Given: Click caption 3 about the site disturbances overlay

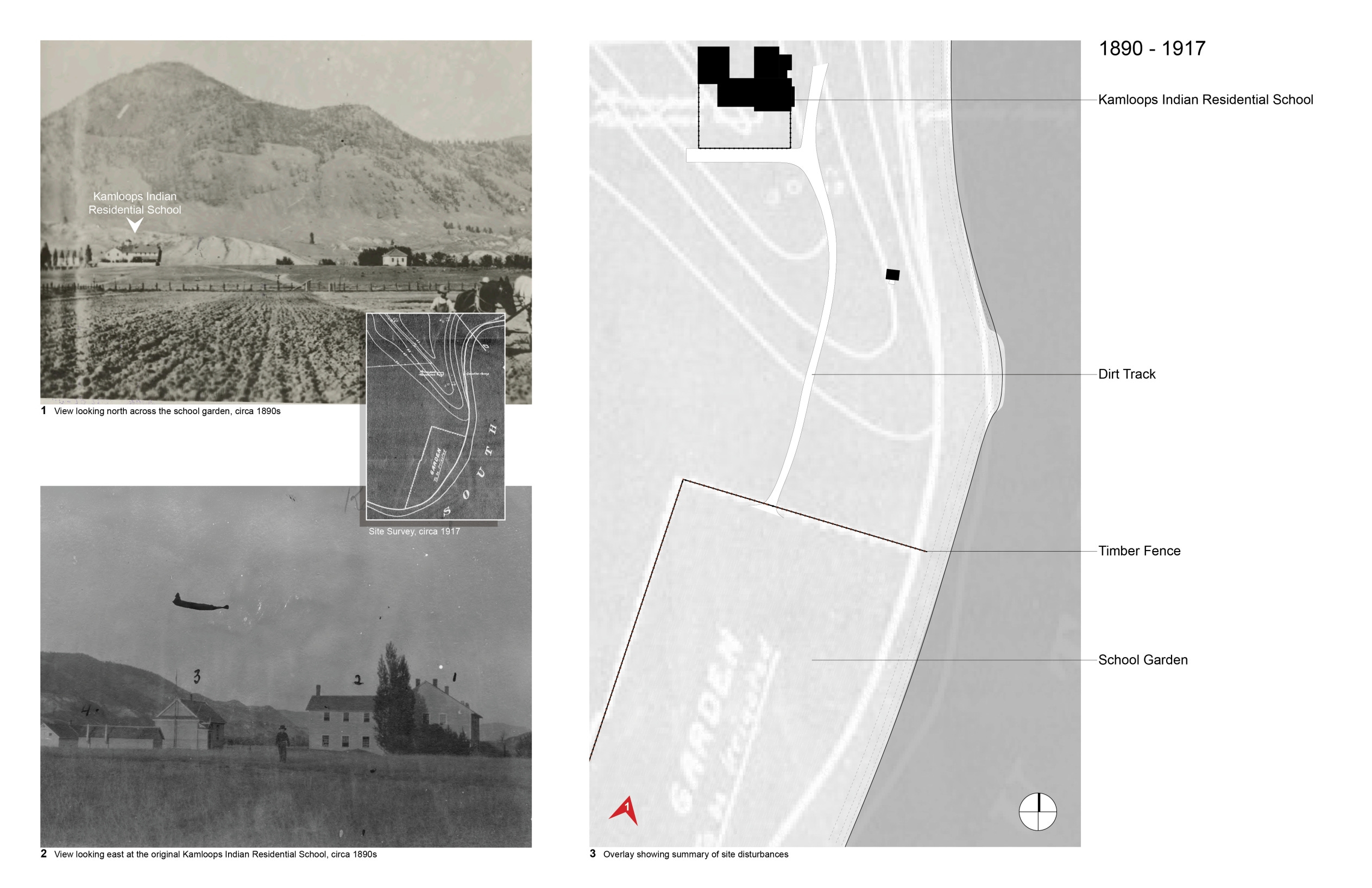Looking at the screenshot, I should click(x=695, y=854).
